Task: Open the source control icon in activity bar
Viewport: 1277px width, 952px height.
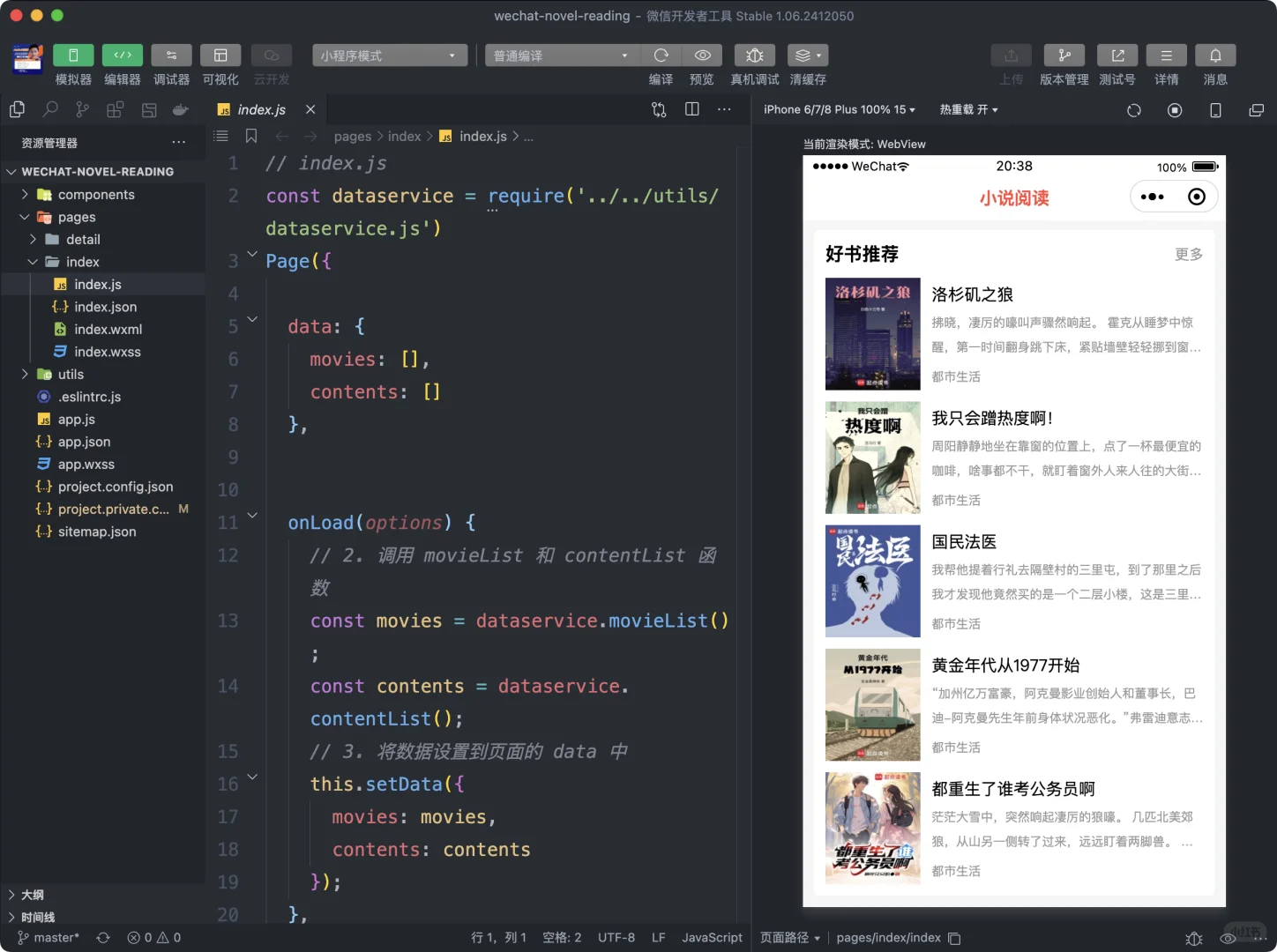Action: pyautogui.click(x=82, y=109)
